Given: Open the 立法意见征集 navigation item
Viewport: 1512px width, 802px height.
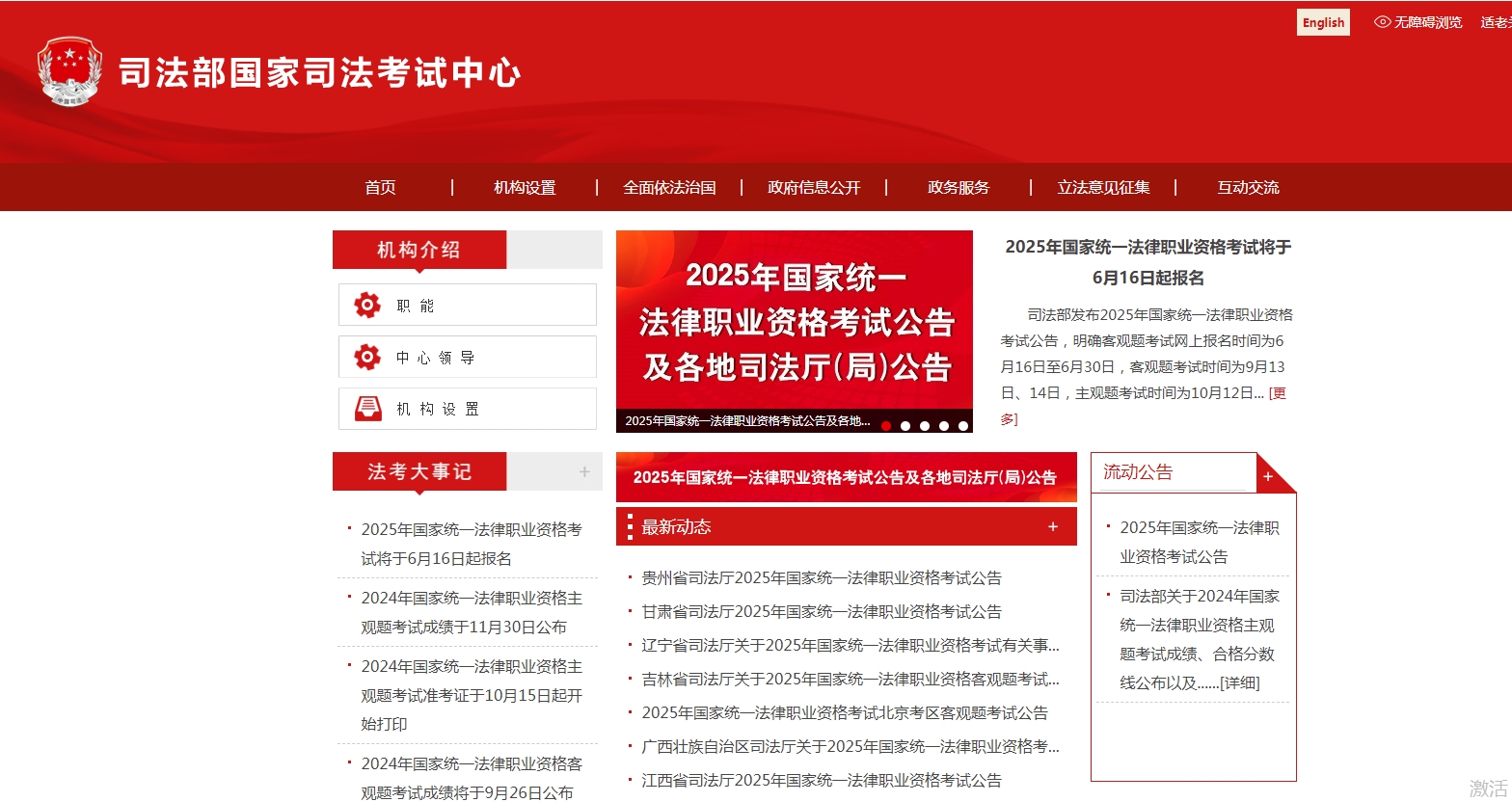Looking at the screenshot, I should pos(1103,187).
